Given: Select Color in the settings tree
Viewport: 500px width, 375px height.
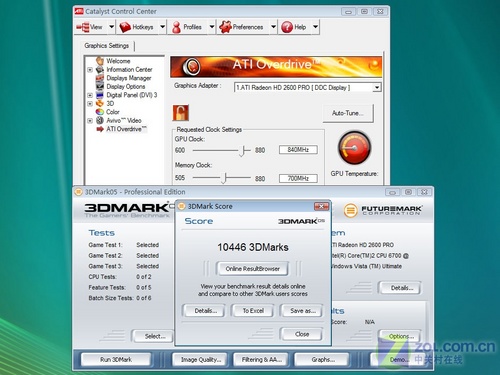Looking at the screenshot, I should pos(113,112).
